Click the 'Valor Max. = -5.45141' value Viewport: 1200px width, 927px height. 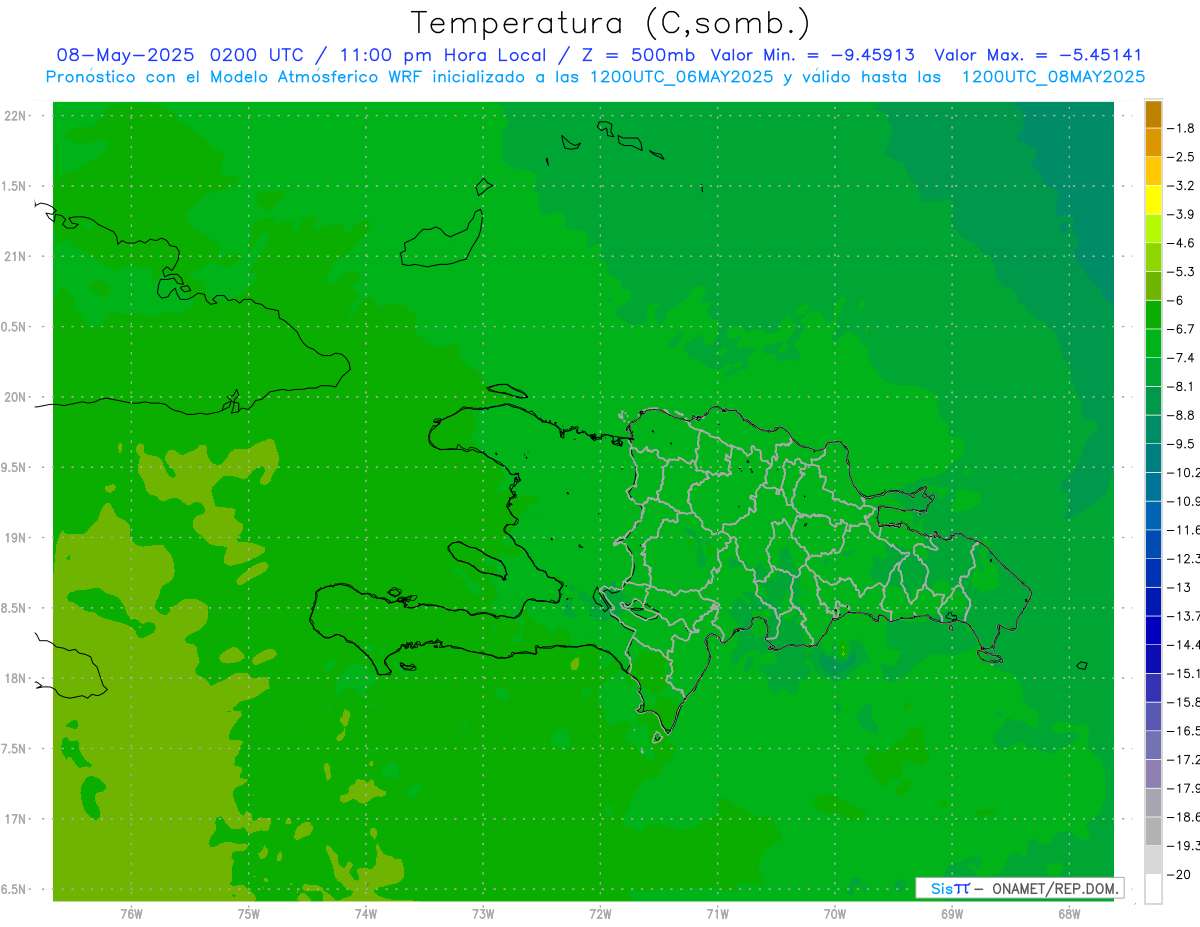click(x=1038, y=55)
